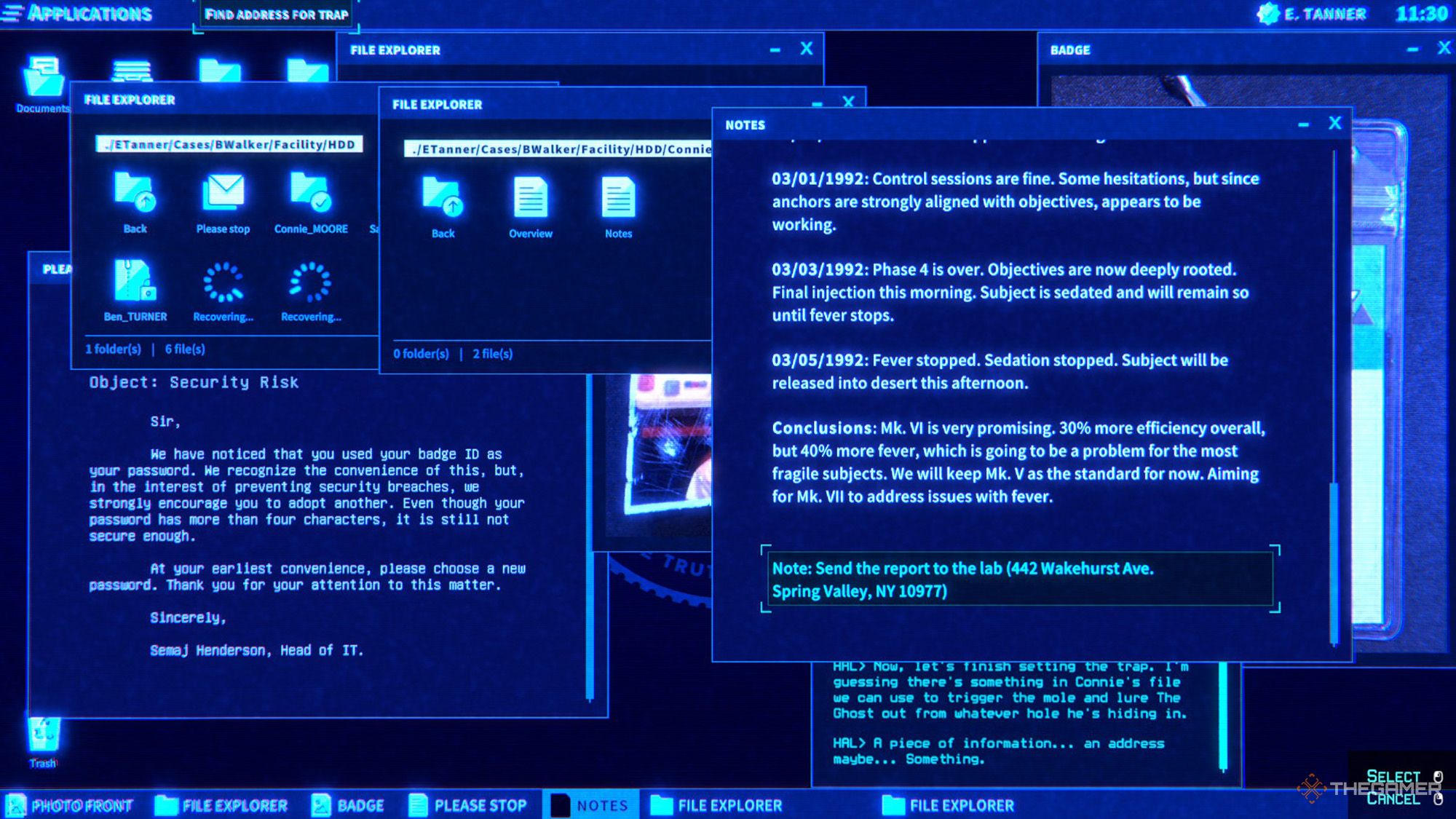Close the Badge window
Screen dimensions: 1456x819
point(1444,48)
